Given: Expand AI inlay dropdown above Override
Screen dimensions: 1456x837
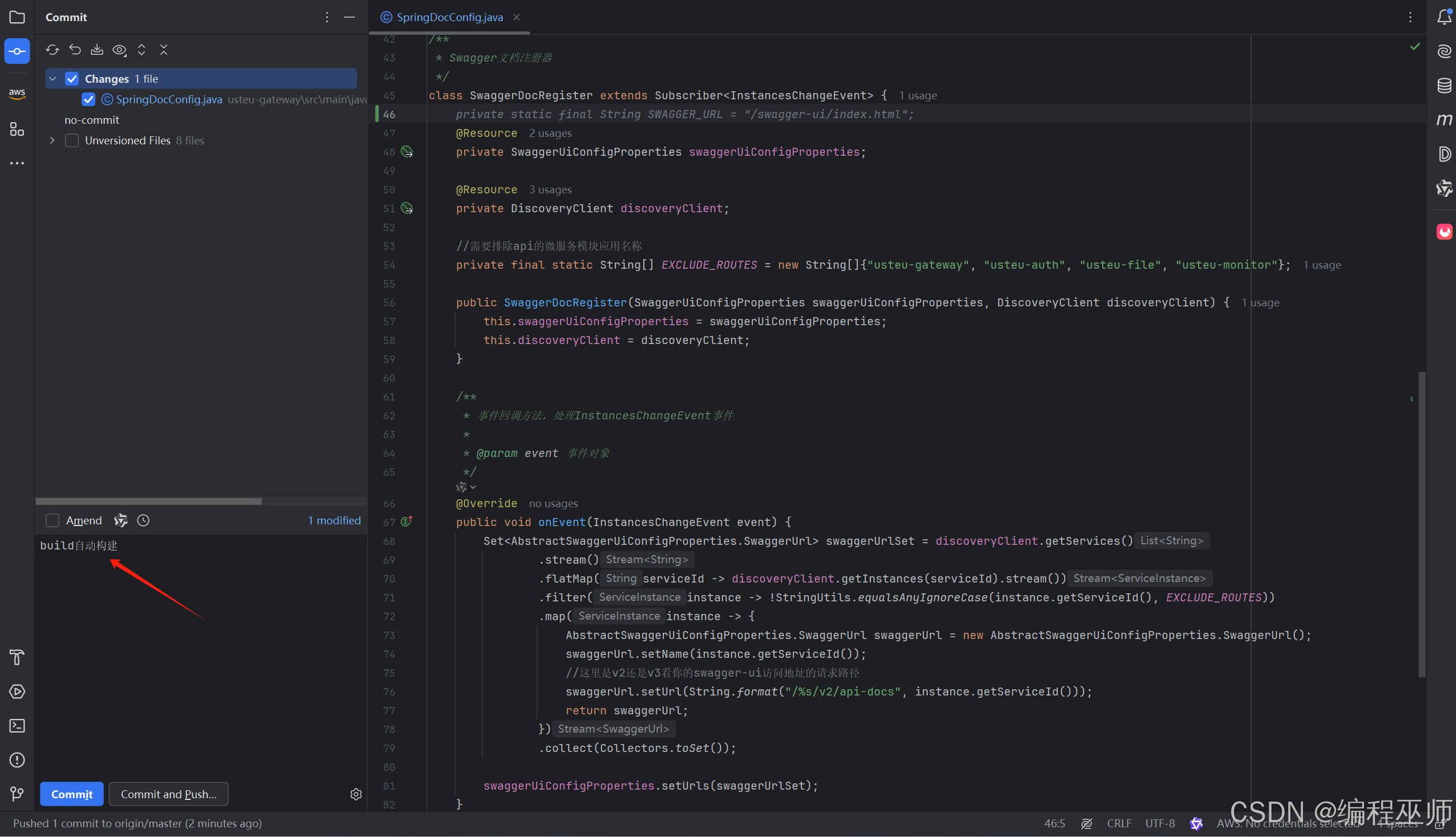Looking at the screenshot, I should click(466, 487).
